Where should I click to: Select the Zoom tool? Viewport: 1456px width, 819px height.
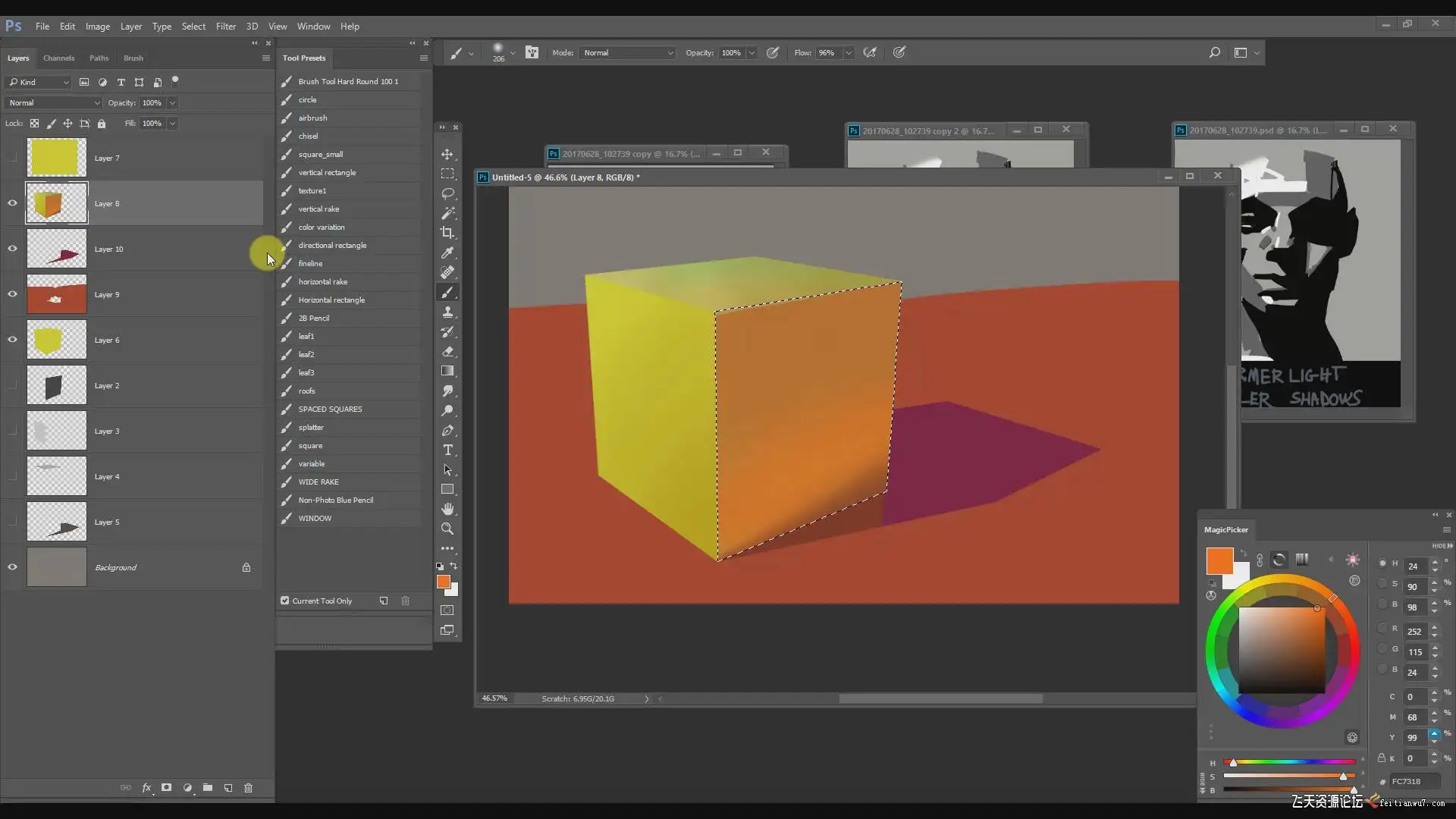pyautogui.click(x=447, y=529)
